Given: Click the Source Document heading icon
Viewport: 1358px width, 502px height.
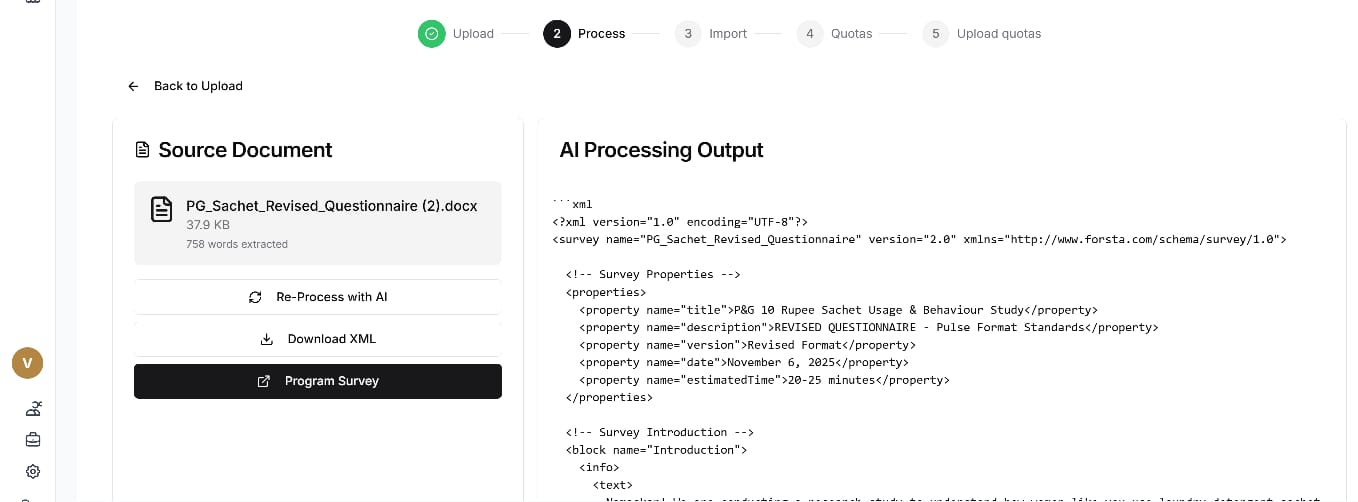Looking at the screenshot, I should click(142, 150).
